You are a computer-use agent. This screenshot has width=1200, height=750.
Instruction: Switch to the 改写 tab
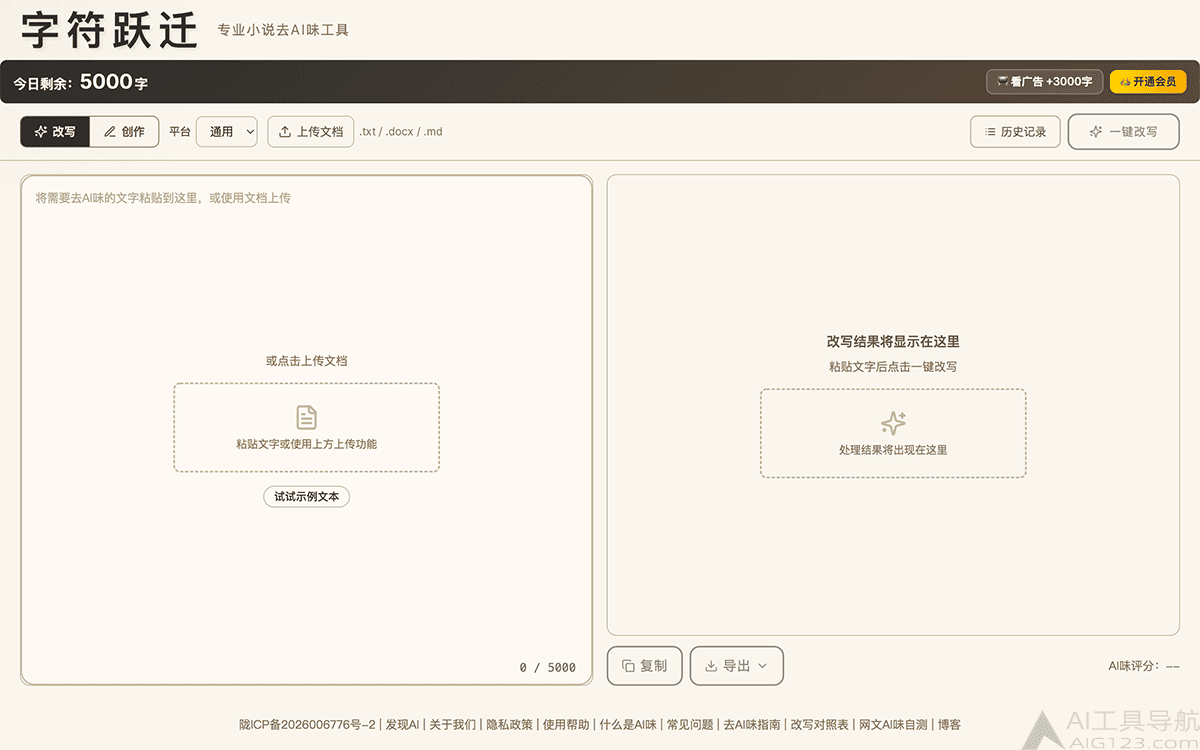coord(55,132)
